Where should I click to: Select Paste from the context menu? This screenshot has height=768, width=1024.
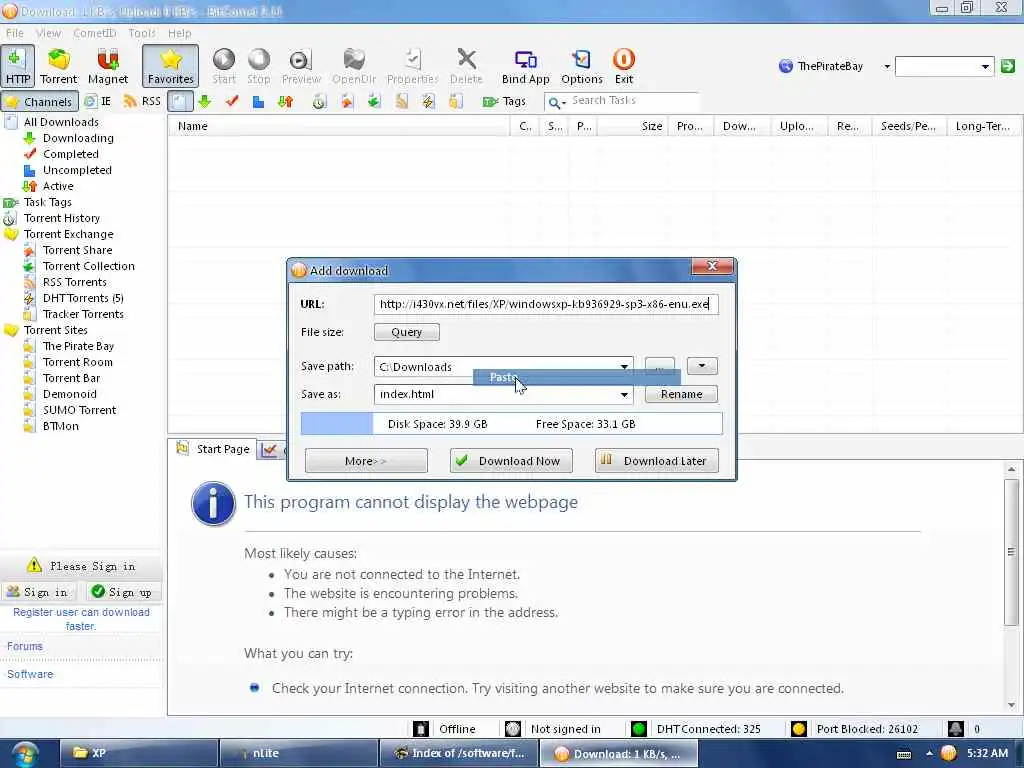(577, 377)
